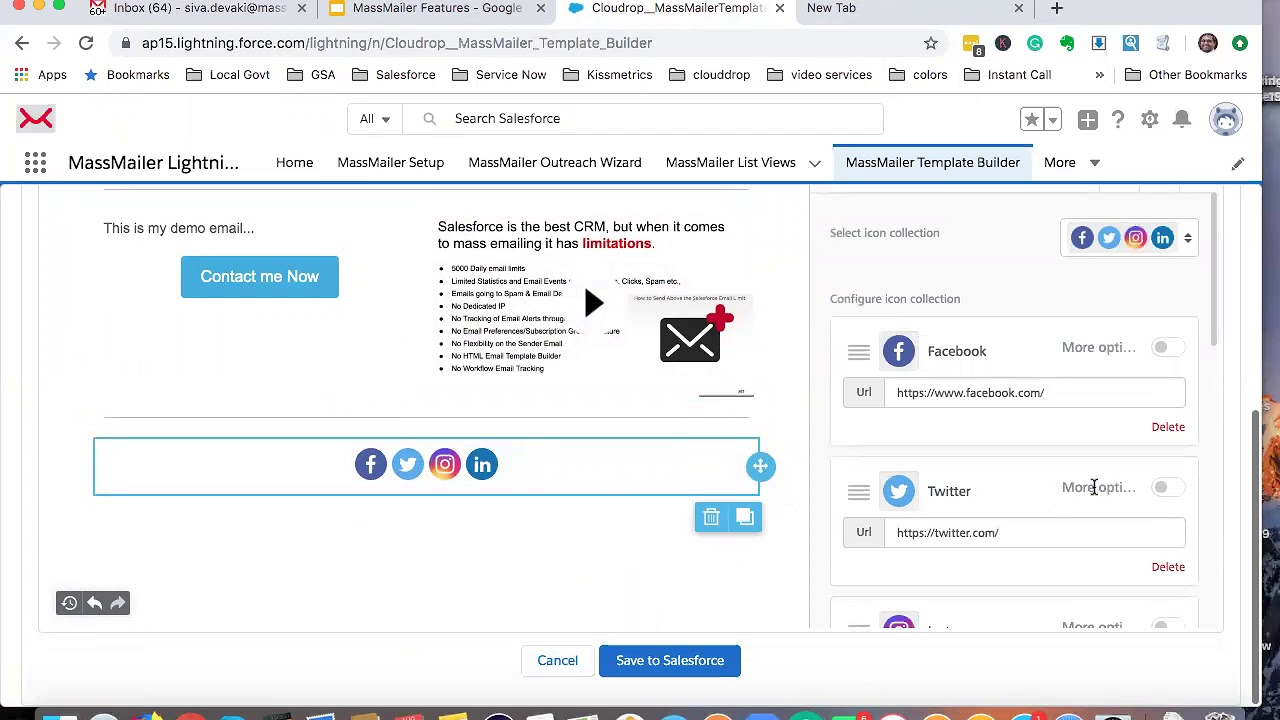Open the Global Actions plus icon

tap(1088, 120)
